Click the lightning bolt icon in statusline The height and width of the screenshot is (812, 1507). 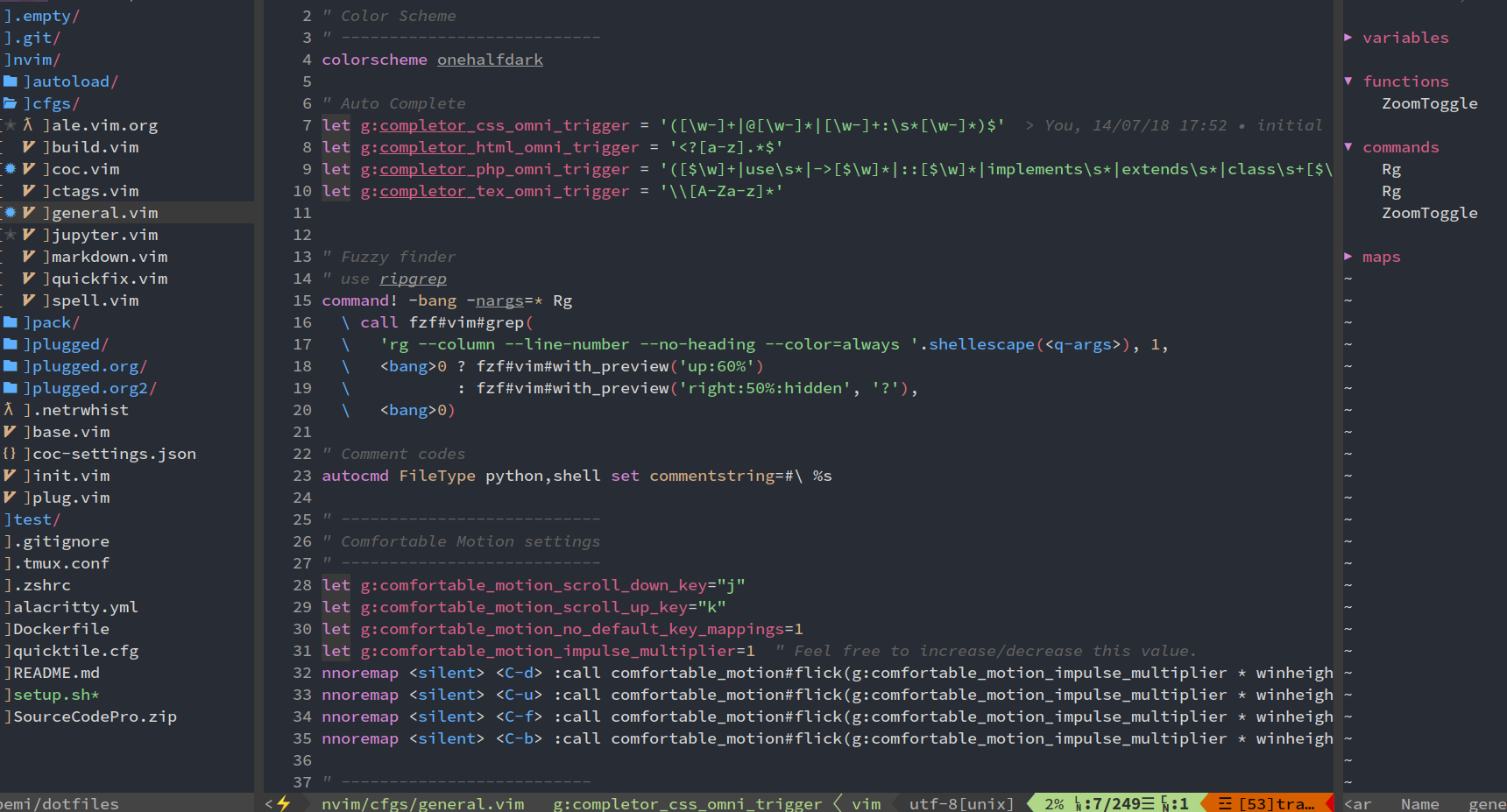[284, 803]
